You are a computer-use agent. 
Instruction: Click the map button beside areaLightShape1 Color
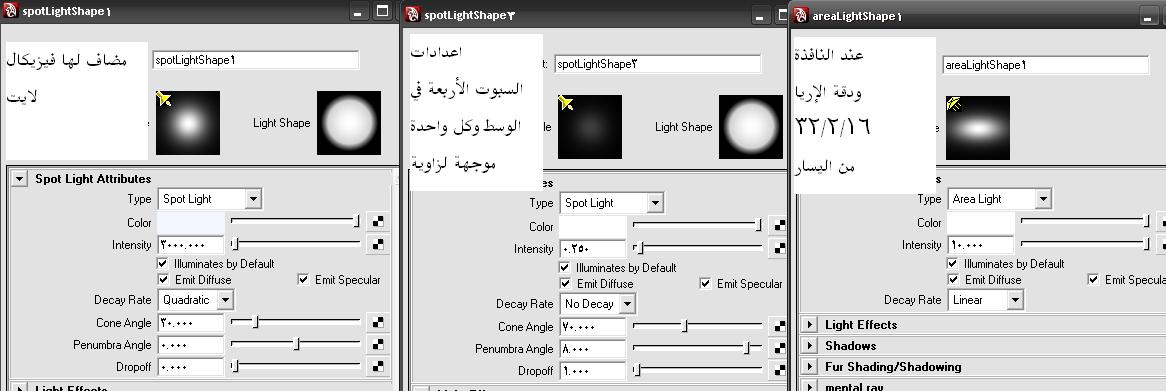1162,222
